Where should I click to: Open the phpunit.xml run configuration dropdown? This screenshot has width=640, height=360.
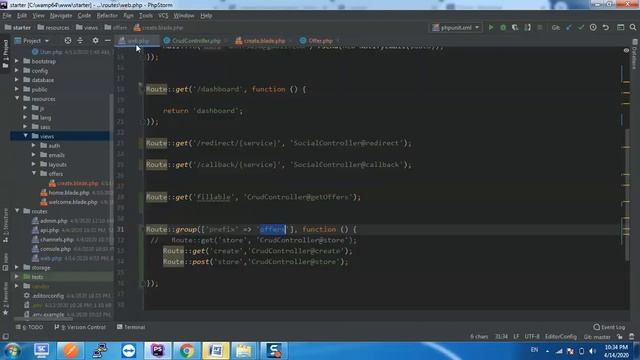tap(456, 27)
